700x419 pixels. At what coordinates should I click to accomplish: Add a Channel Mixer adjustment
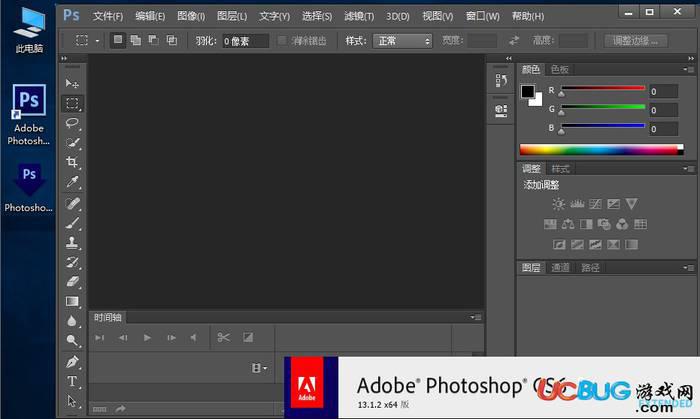point(622,224)
